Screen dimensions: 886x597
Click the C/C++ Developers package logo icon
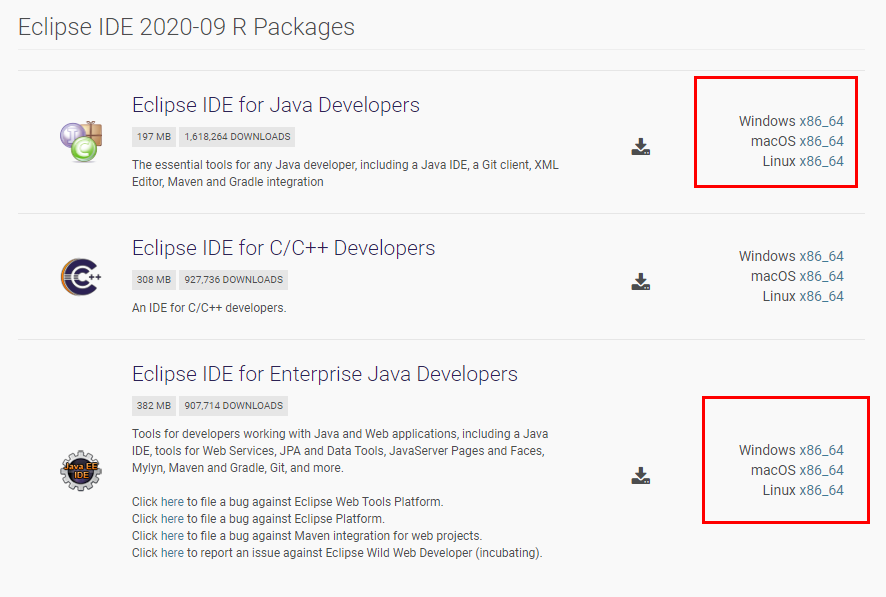click(81, 277)
